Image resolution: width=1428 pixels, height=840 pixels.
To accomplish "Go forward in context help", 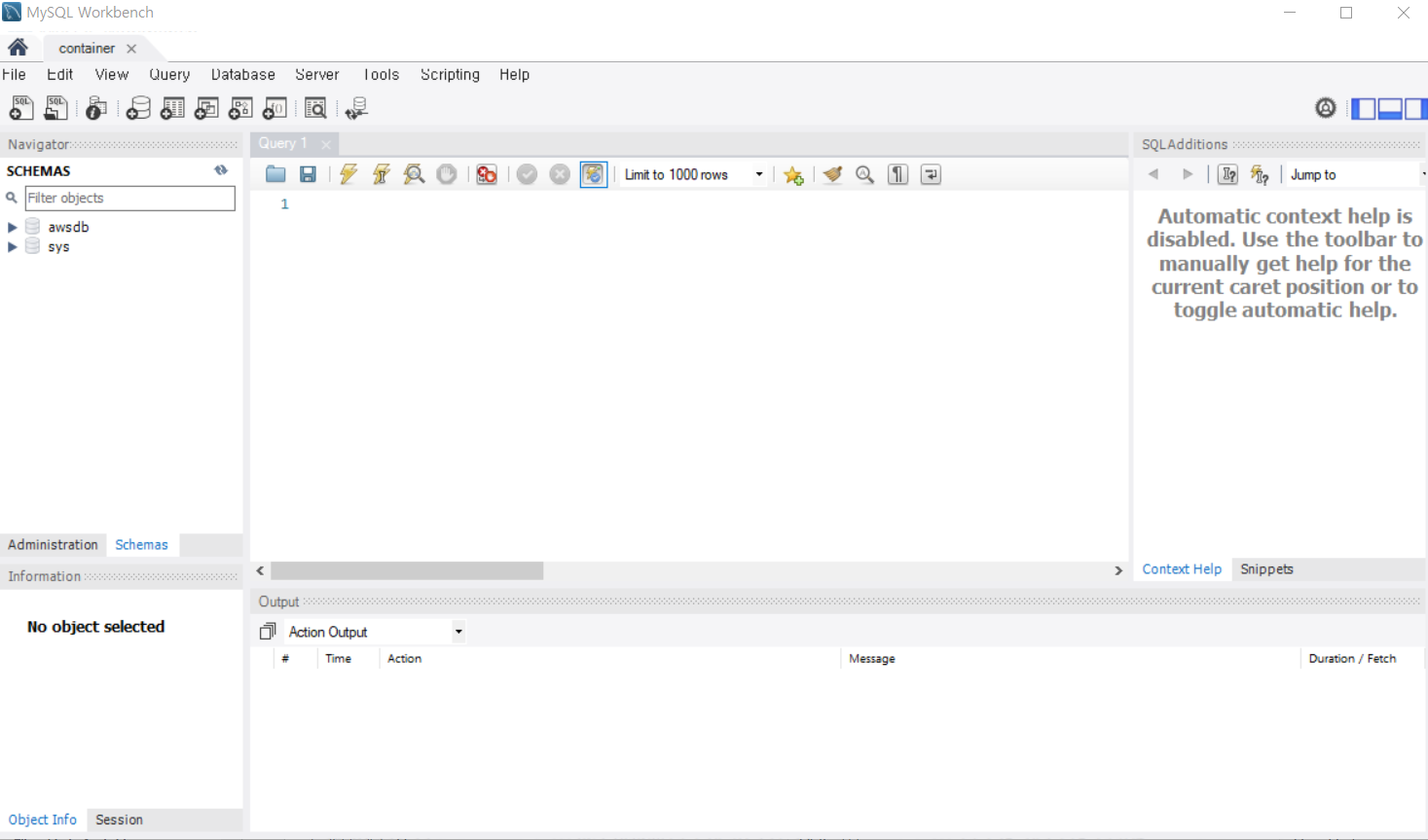I will pos(1187,174).
